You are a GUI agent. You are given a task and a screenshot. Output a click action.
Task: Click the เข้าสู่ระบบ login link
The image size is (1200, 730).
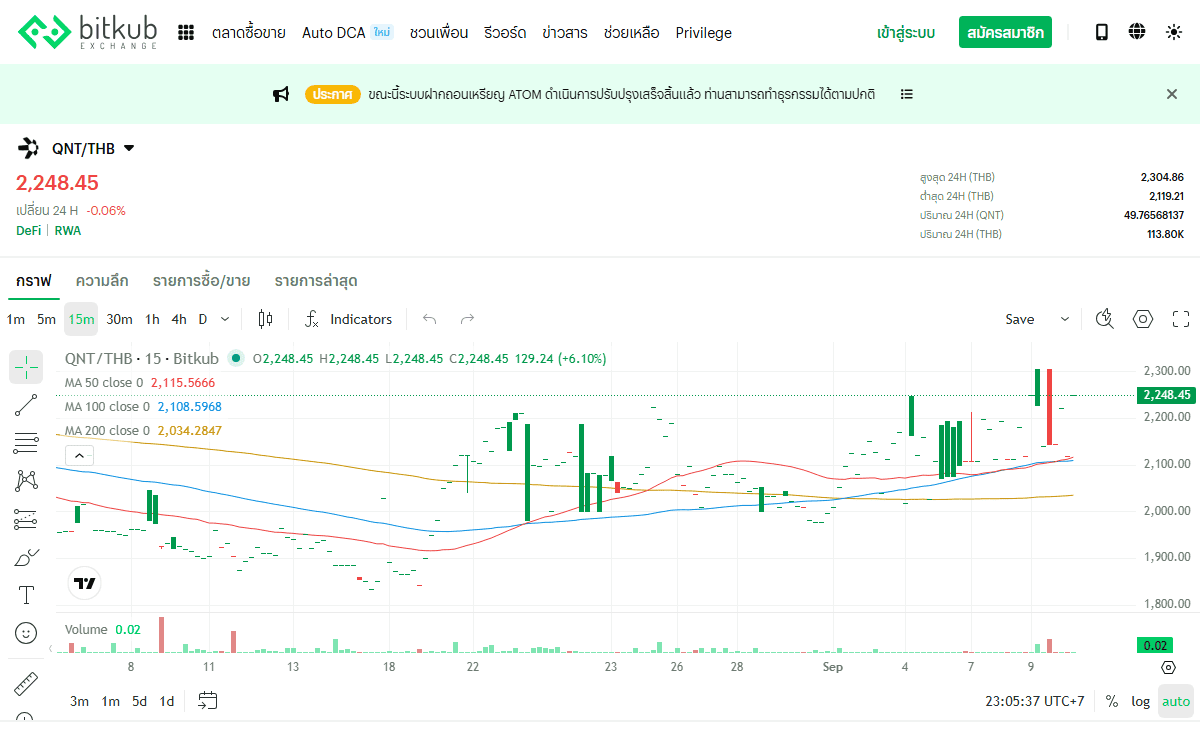906,33
